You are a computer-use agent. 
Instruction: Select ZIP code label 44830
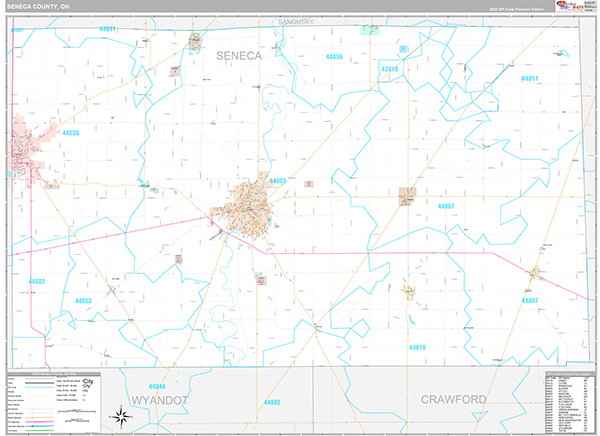click(70, 133)
